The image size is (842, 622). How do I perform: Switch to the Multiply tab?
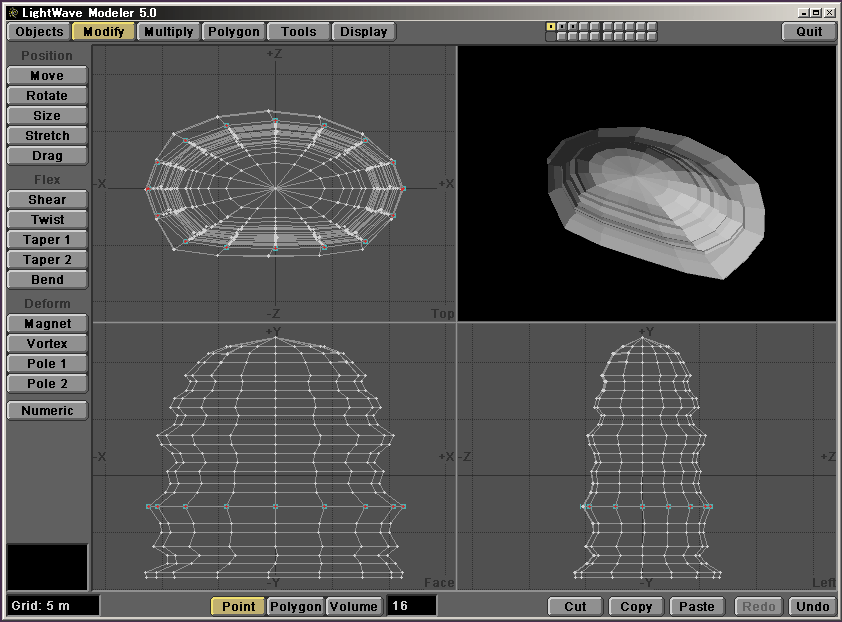coord(168,31)
